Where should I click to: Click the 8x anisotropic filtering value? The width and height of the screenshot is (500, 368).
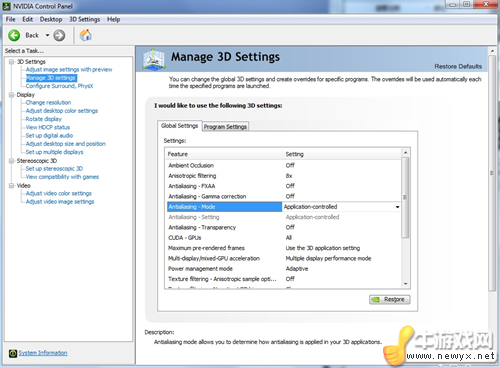pos(289,176)
